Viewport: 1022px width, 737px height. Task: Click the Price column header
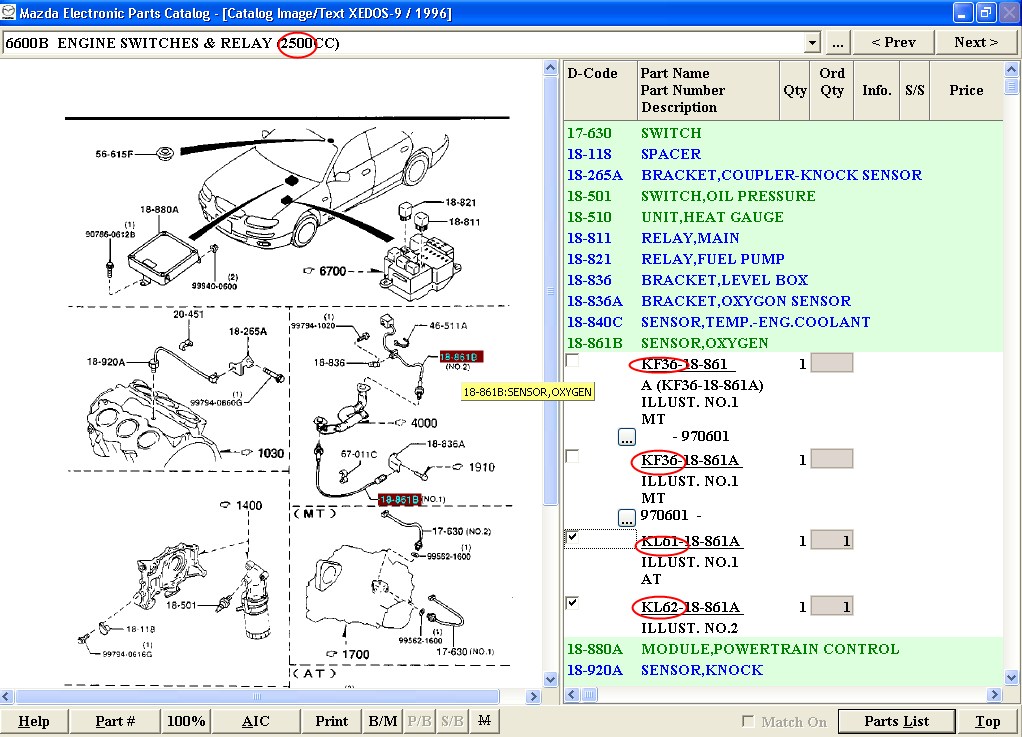coord(966,91)
